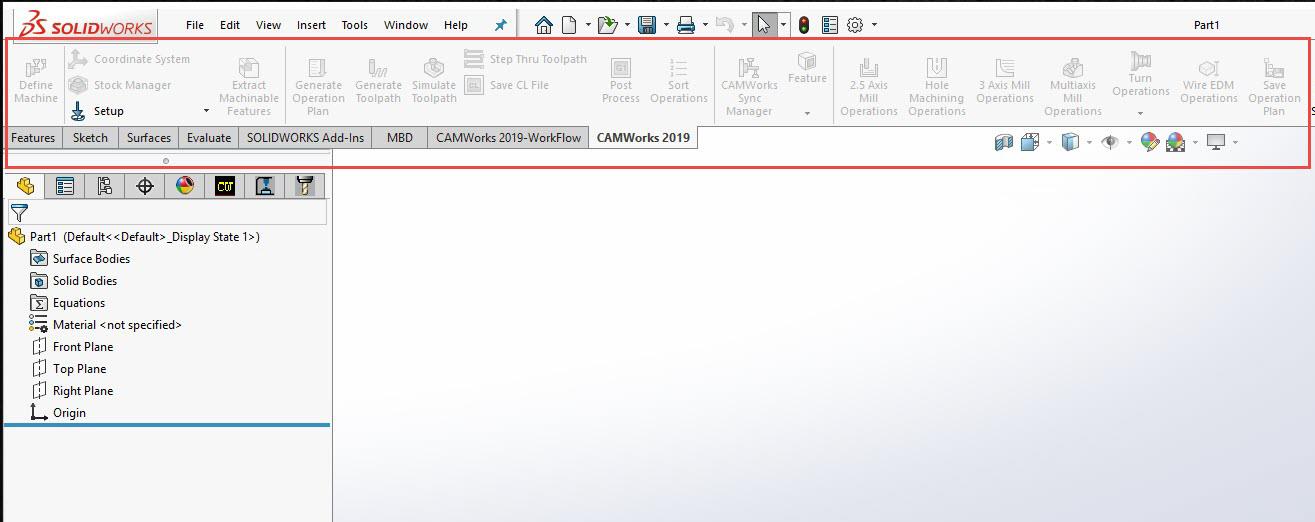1315x522 pixels.
Task: Click the Stock Manager command
Action: 120,85
